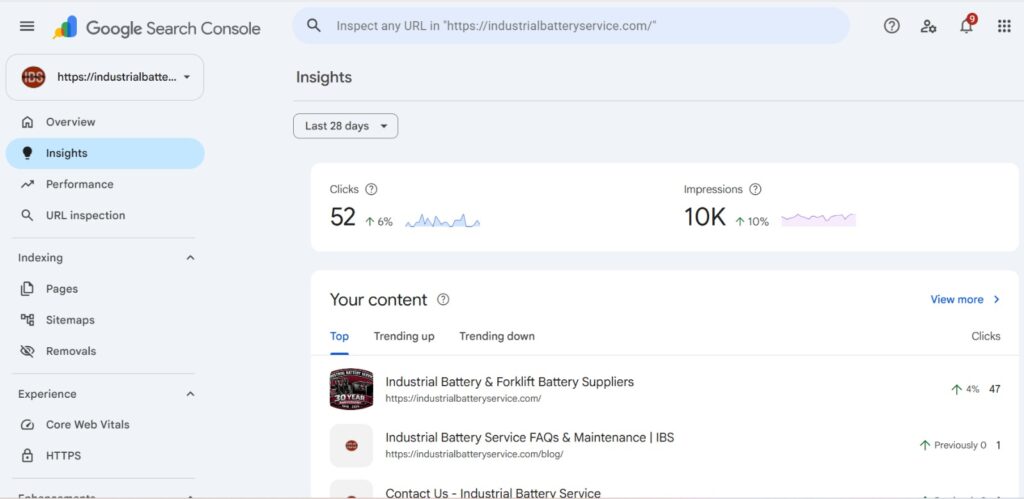Image resolution: width=1024 pixels, height=499 pixels.
Task: Click the IBS property favicon
Action: tap(33, 77)
